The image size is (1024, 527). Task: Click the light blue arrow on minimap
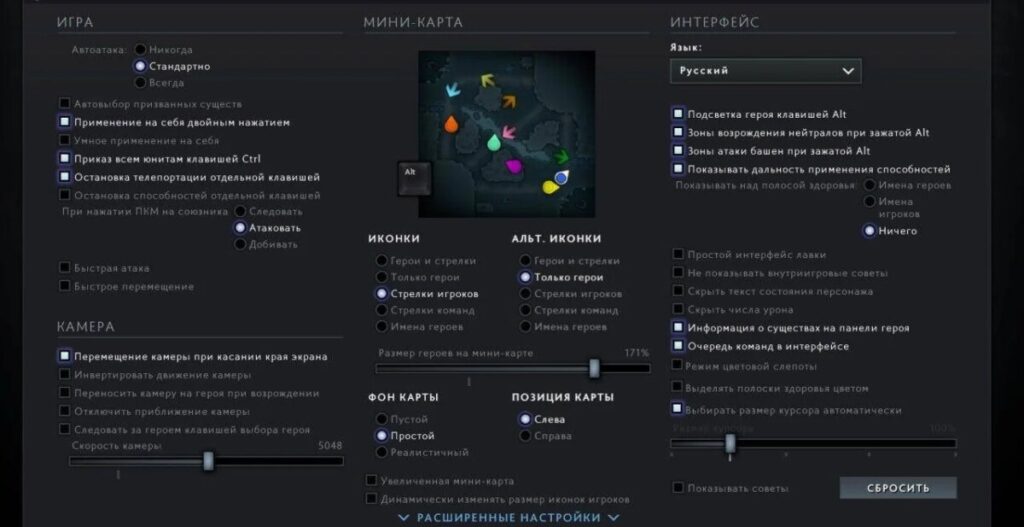[453, 91]
